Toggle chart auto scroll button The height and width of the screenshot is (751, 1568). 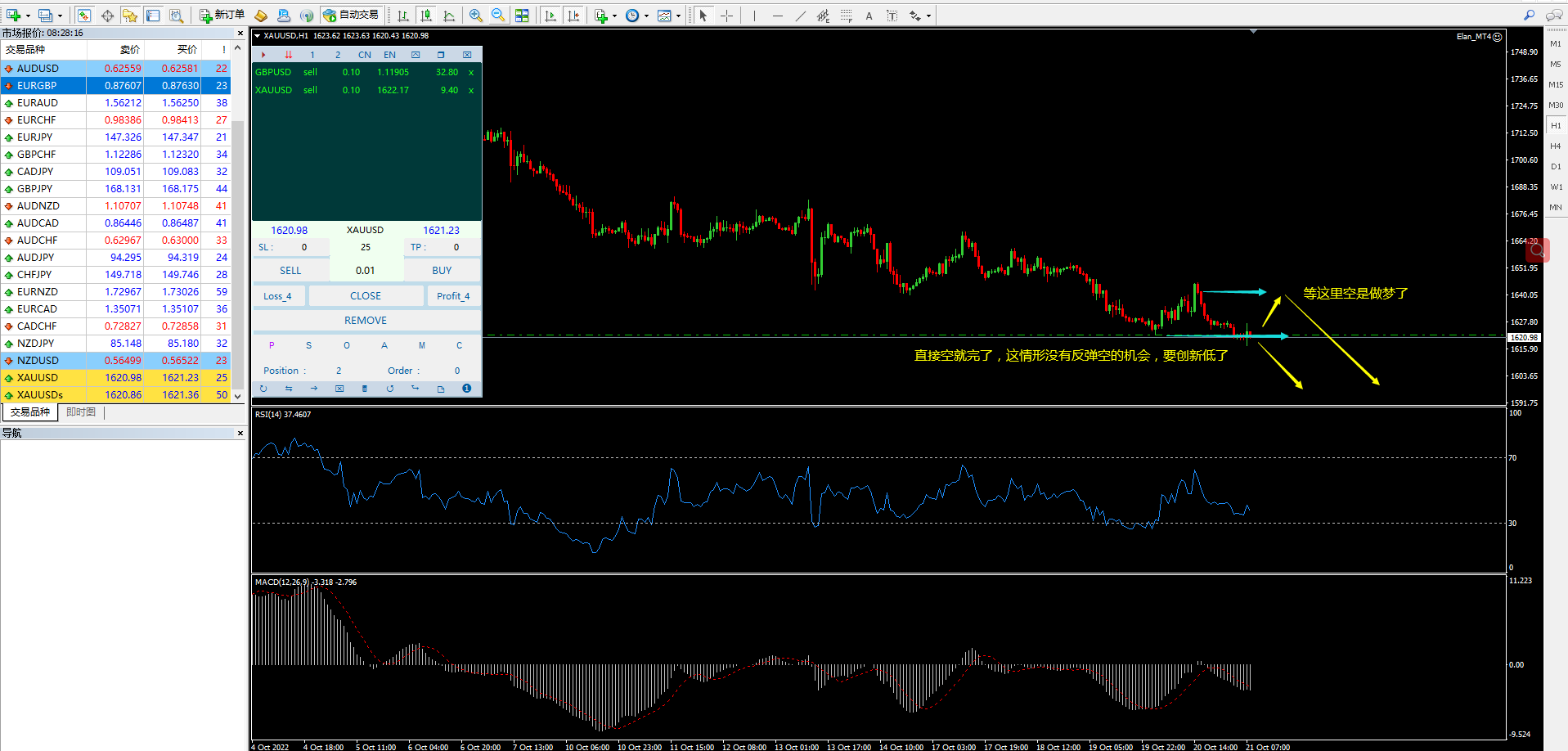point(550,16)
